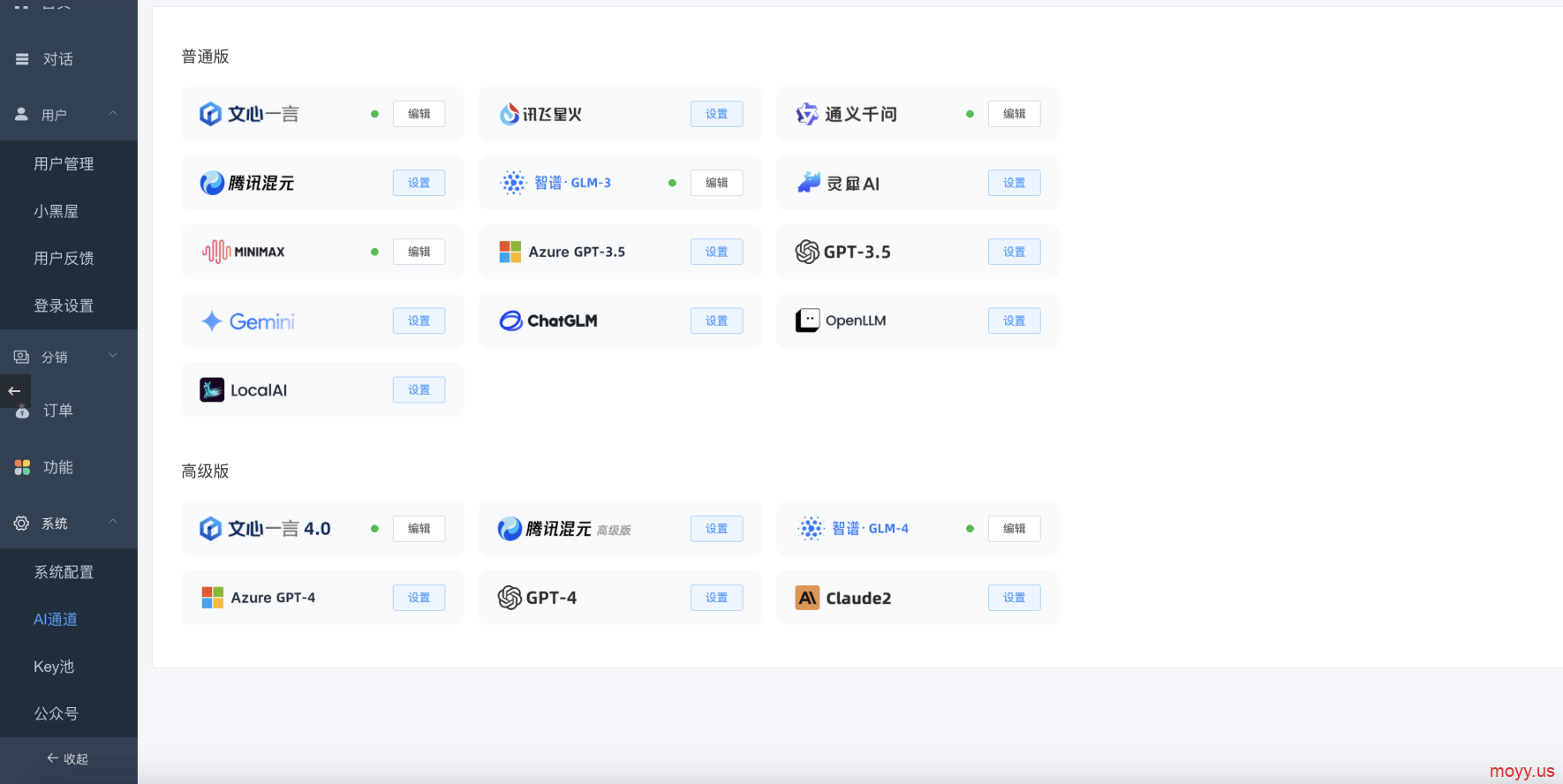Collapse sidebar with 收起 button
This screenshot has width=1563, height=784.
pos(69,758)
